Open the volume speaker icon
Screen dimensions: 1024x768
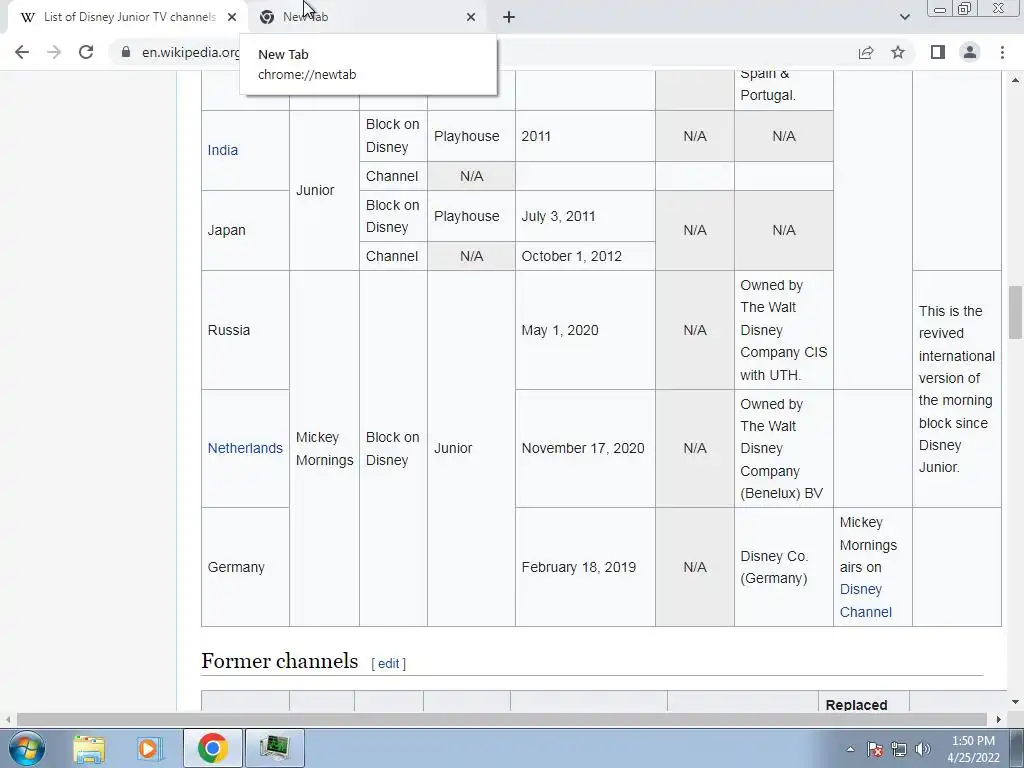pos(923,749)
